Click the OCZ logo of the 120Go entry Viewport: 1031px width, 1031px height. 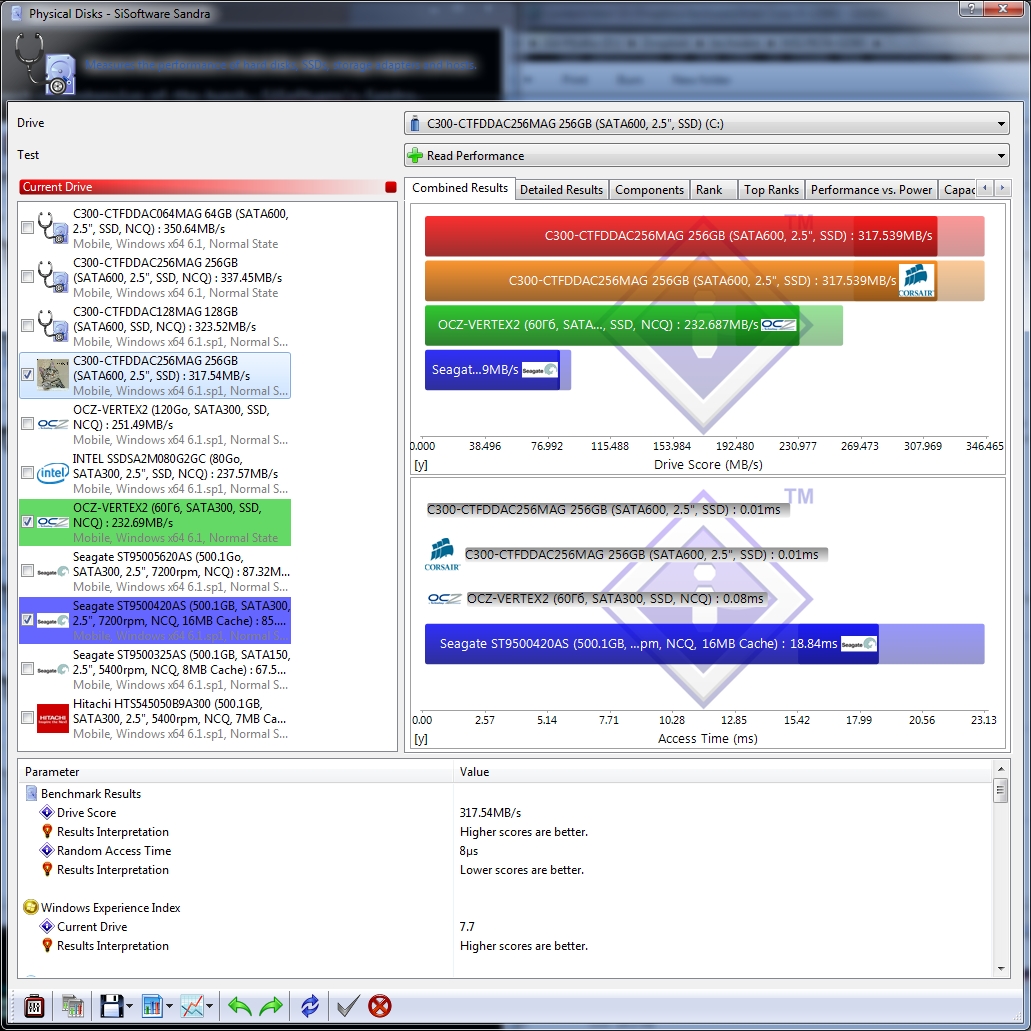[x=53, y=424]
